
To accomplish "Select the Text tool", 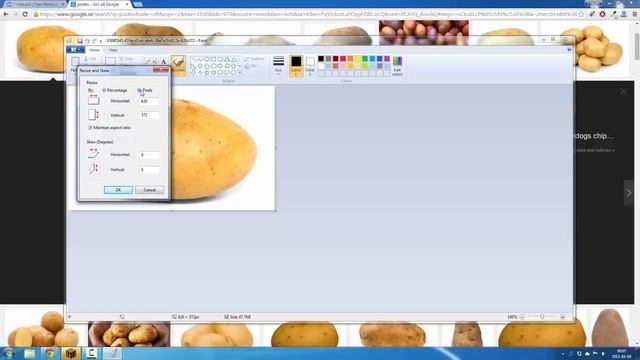I will [x=163, y=62].
